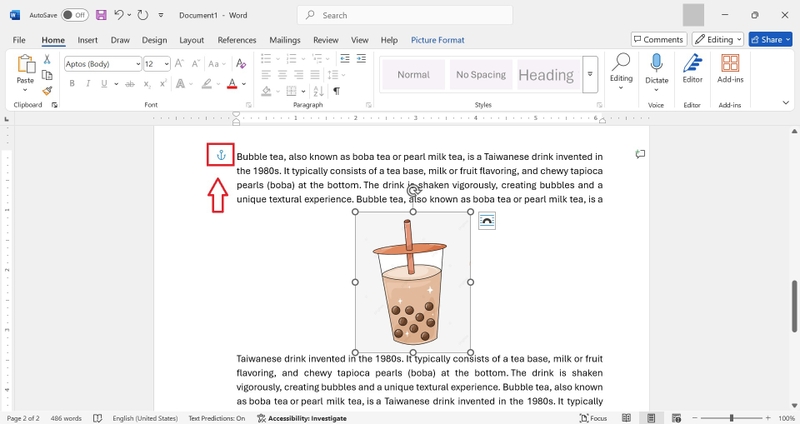Screen dimensions: 800x424
Task: Enable Focus mode from the status bar
Action: [593, 418]
